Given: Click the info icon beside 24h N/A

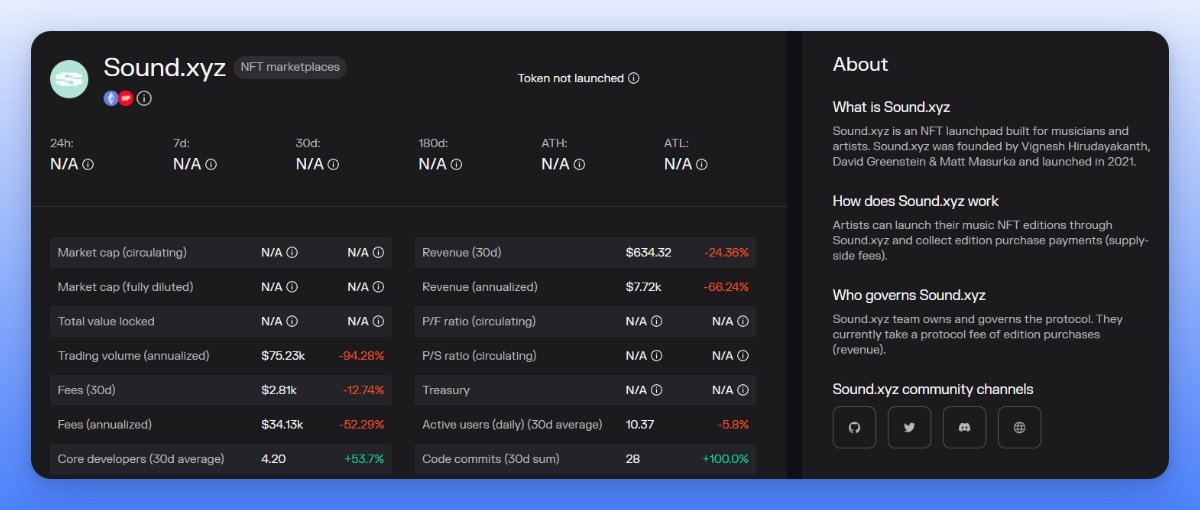Looking at the screenshot, I should click(x=88, y=164).
